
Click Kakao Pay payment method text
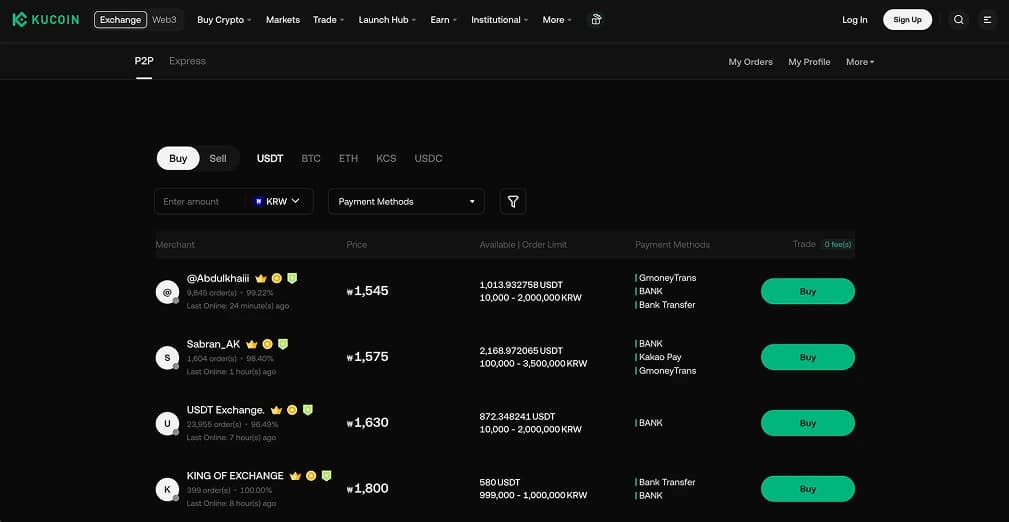[660, 357]
